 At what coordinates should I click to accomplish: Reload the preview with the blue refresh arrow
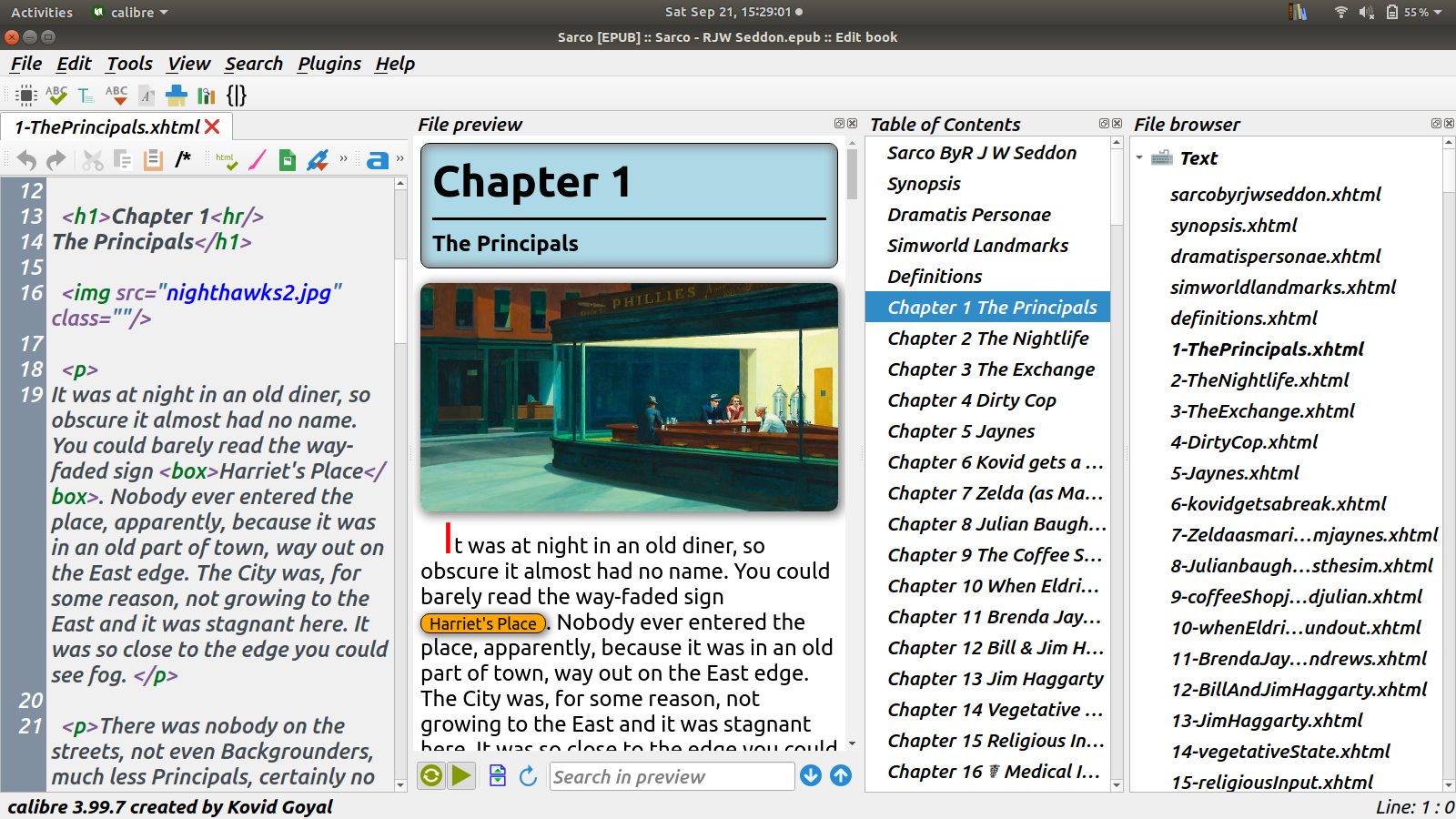[x=528, y=775]
